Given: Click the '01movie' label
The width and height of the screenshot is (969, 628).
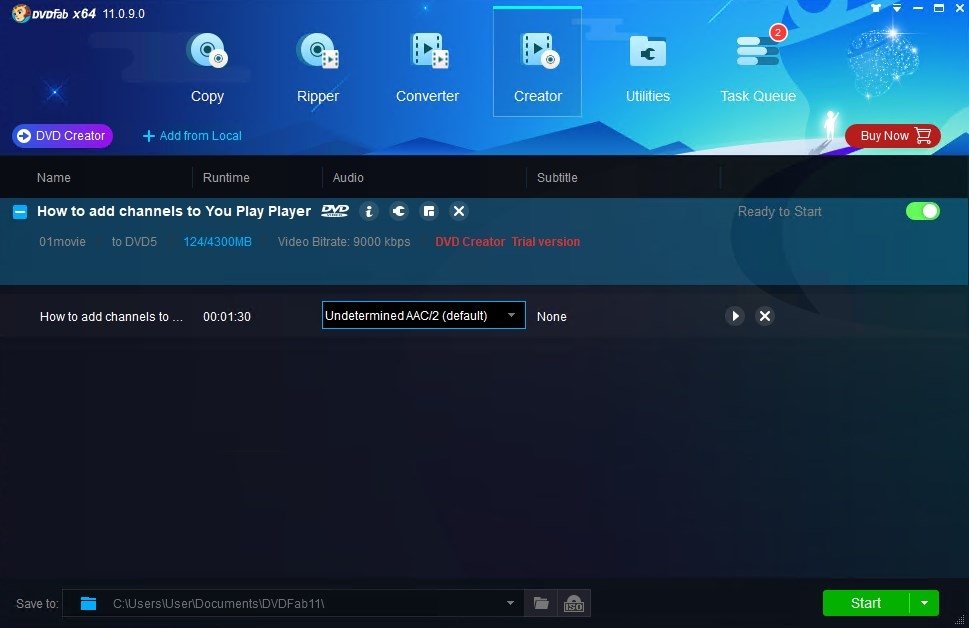Looking at the screenshot, I should coord(62,242).
